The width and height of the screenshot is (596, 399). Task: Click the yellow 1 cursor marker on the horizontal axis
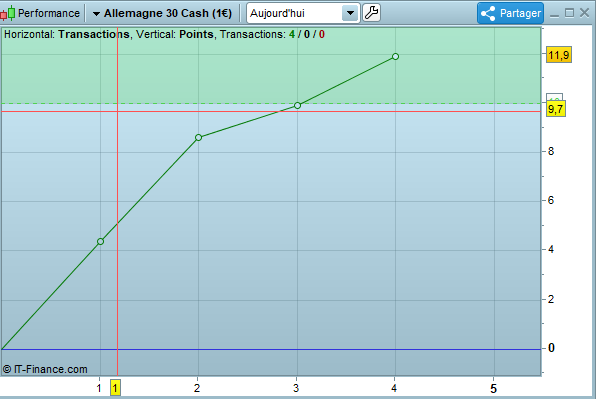115,388
